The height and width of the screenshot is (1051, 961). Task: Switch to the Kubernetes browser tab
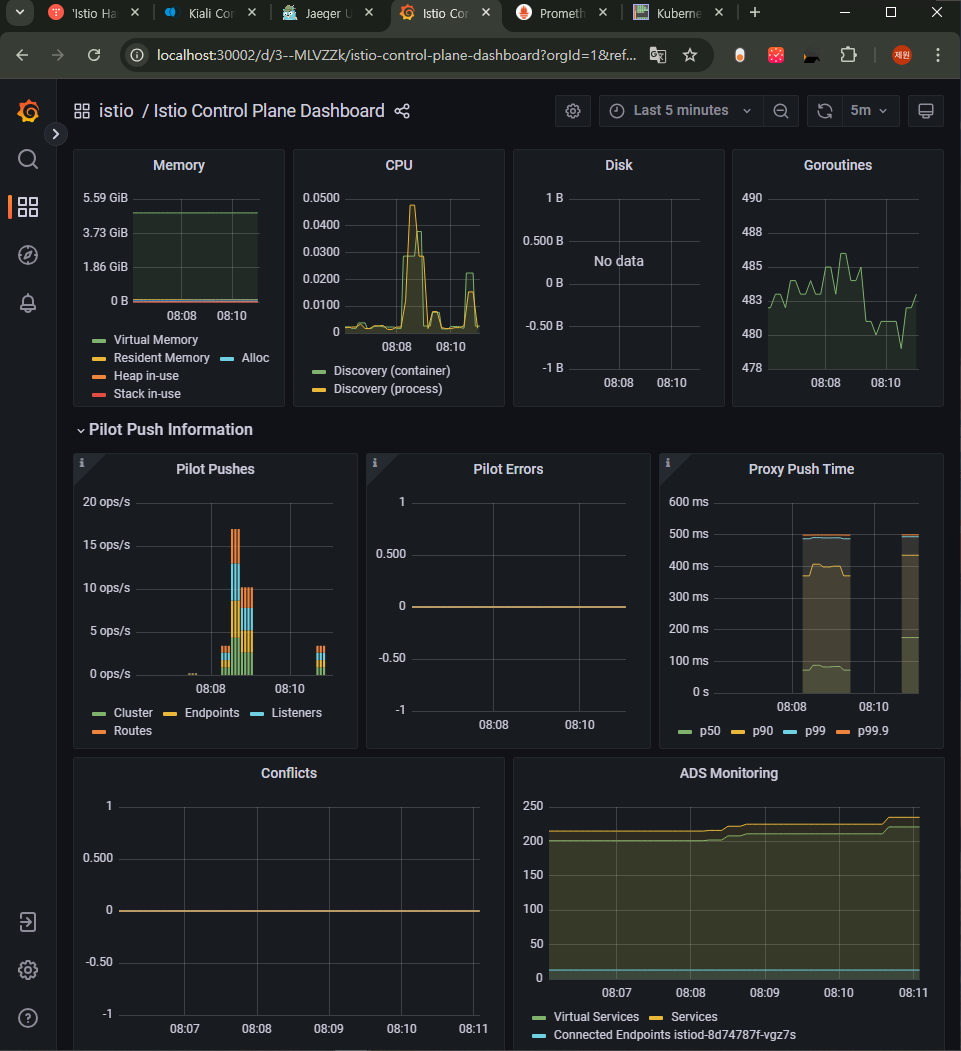(678, 13)
